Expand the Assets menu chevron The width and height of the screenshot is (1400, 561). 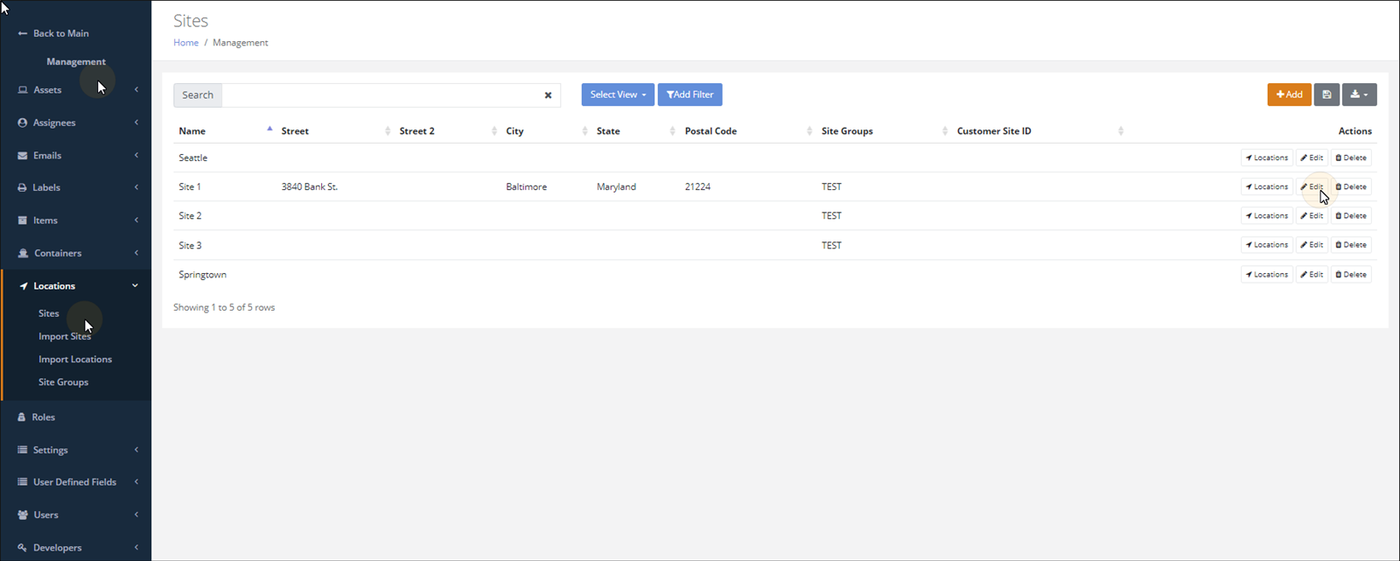click(x=136, y=90)
